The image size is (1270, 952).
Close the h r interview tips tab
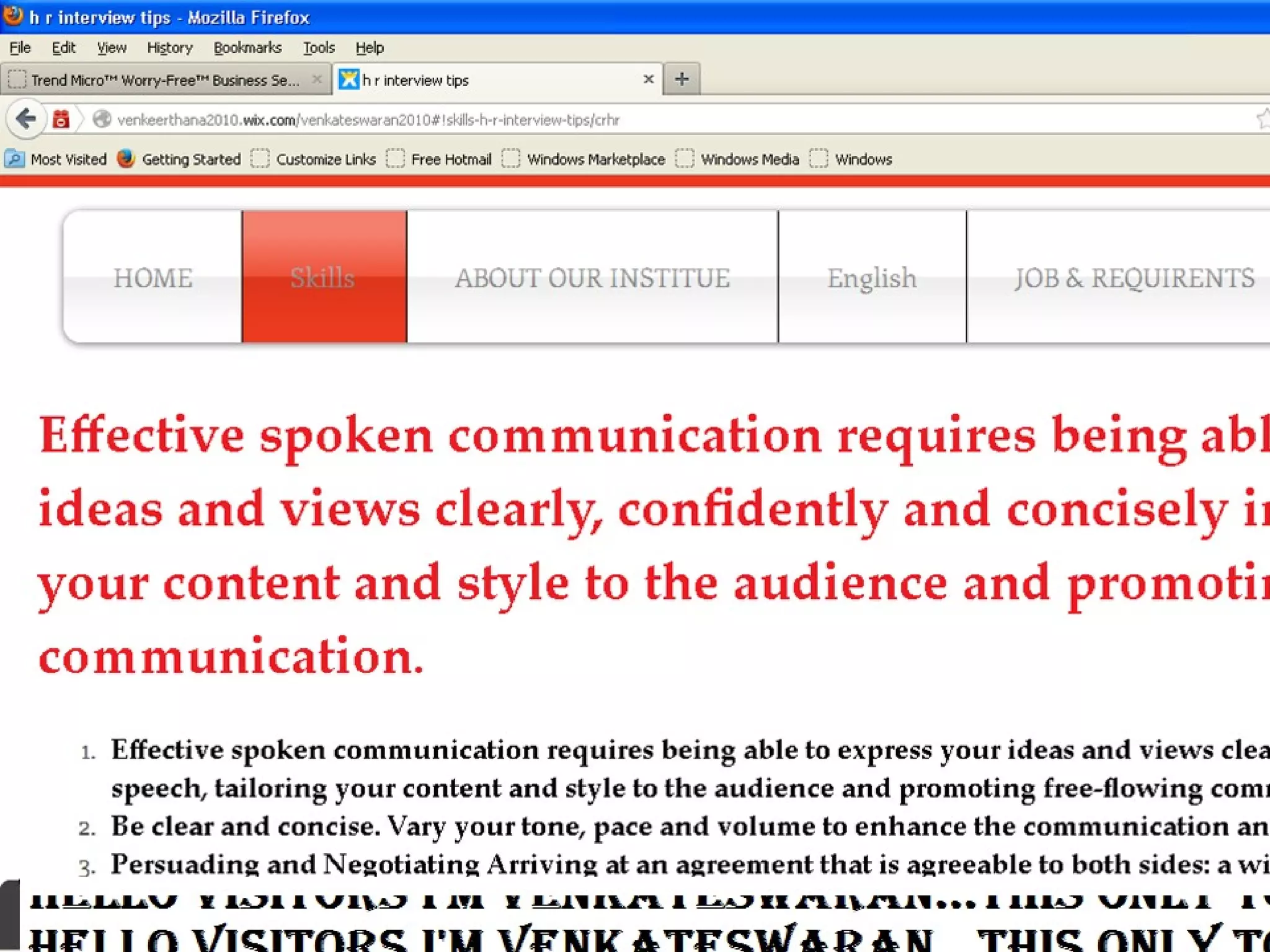(648, 79)
